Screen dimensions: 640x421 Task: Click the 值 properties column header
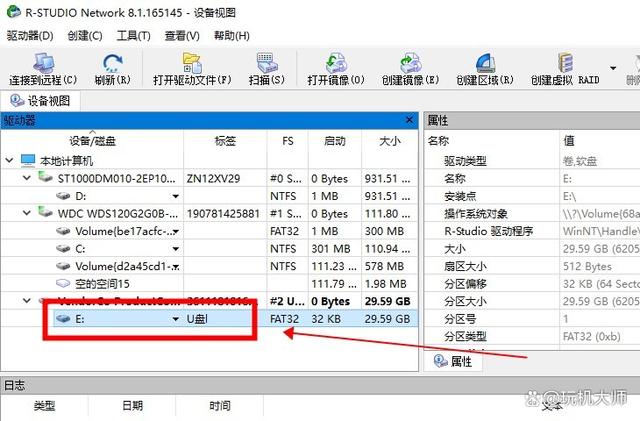(x=600, y=141)
